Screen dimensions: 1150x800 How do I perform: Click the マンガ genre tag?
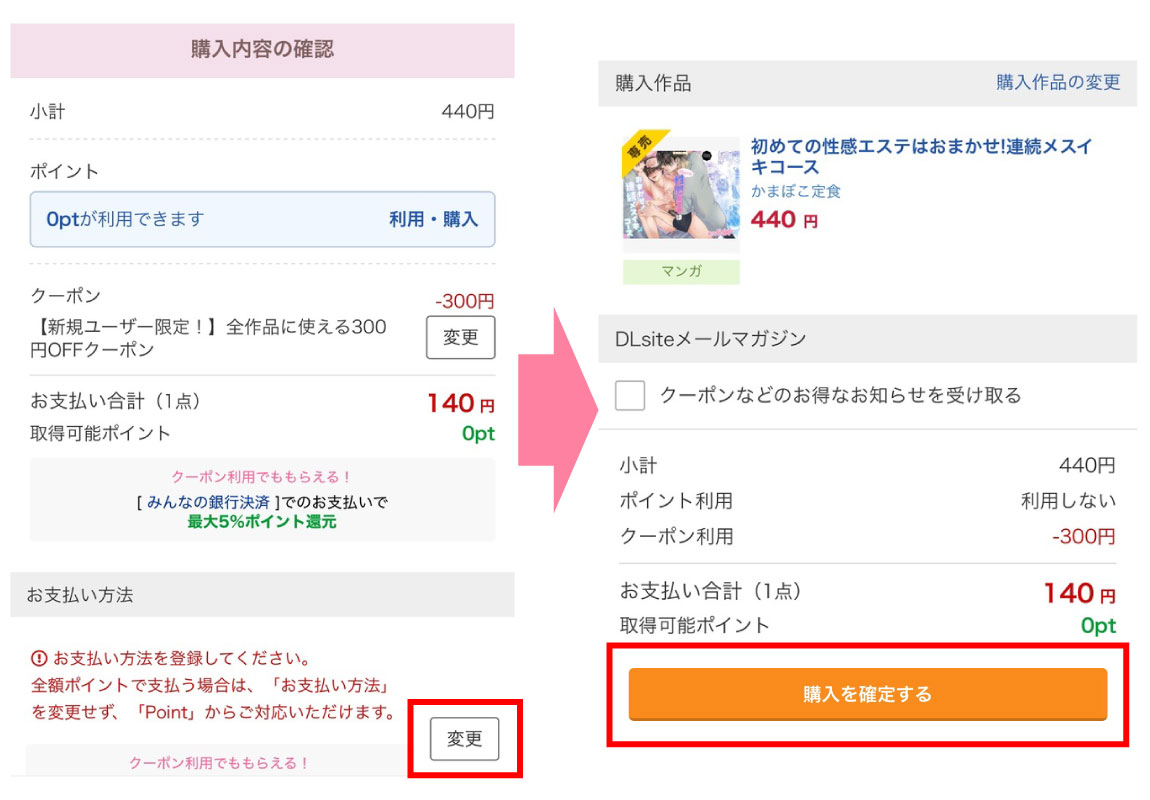(x=681, y=271)
